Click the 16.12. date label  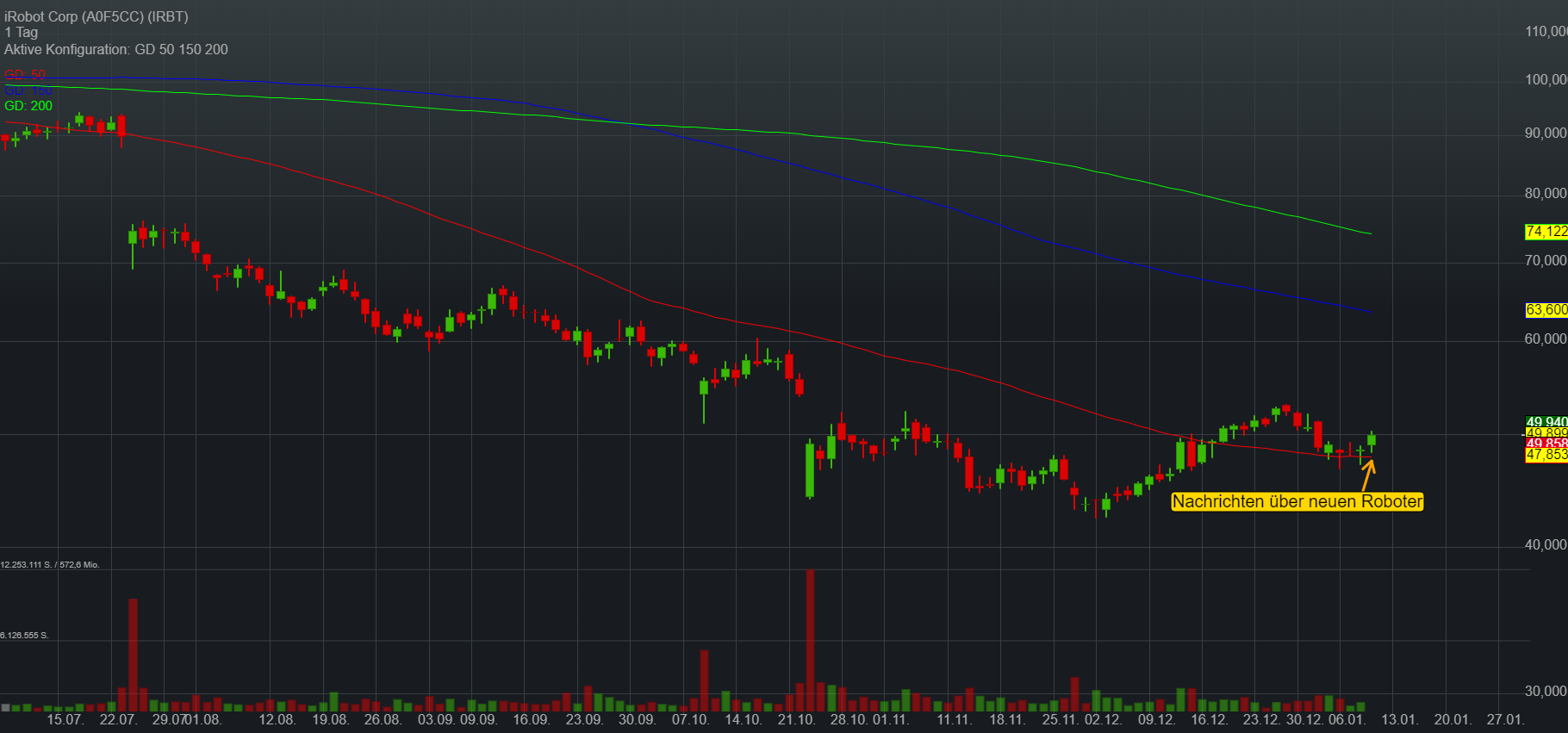[1209, 720]
